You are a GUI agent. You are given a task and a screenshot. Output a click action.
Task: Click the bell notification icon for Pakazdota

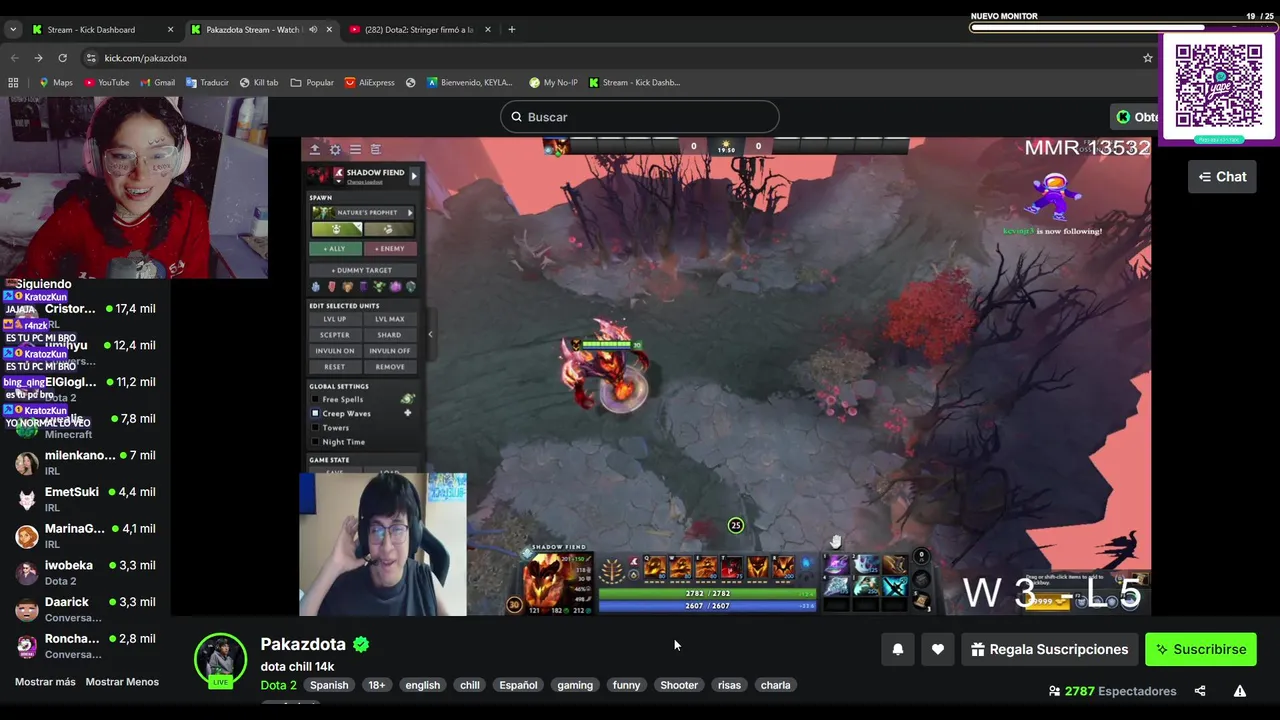[898, 649]
